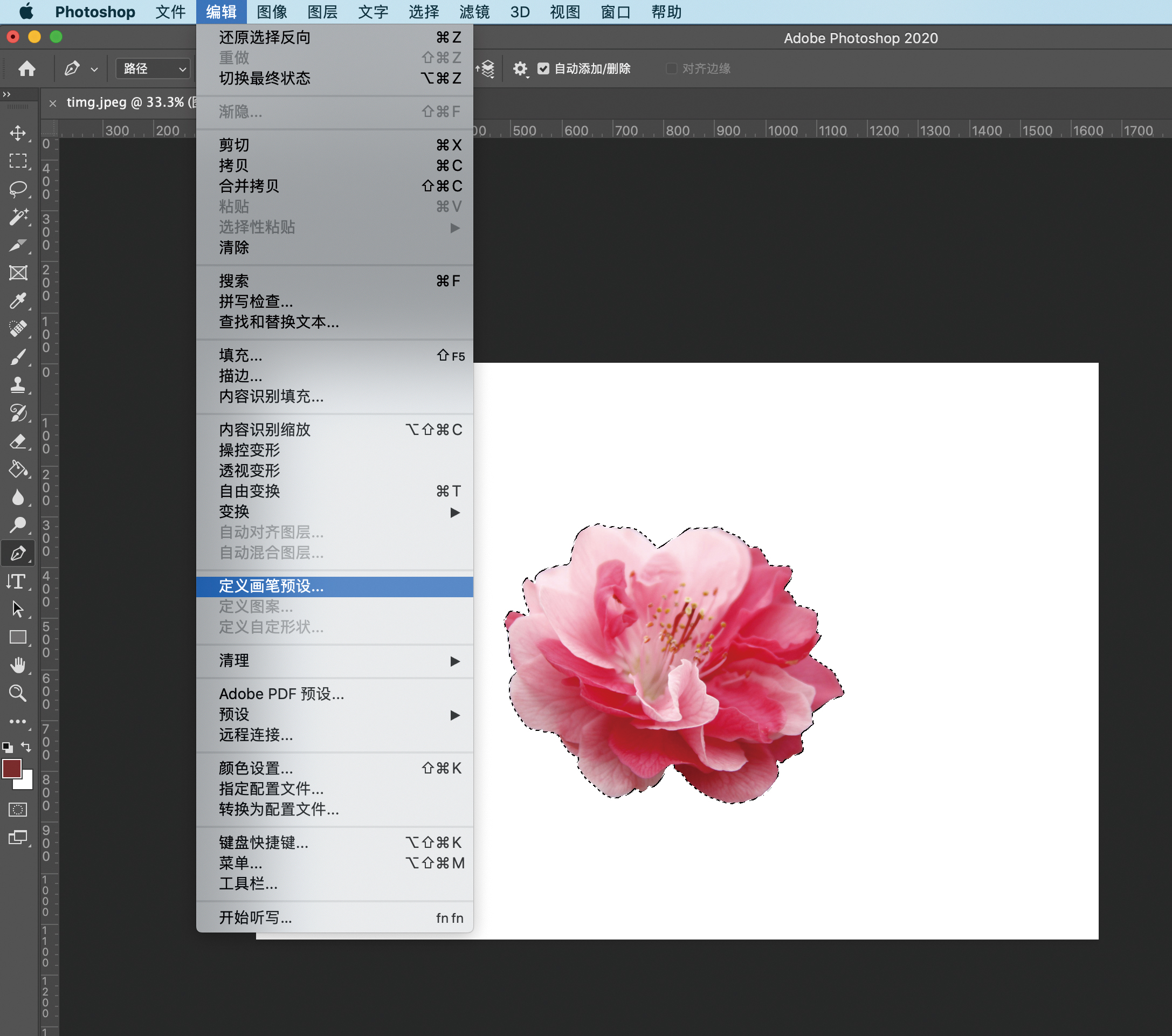Viewport: 1172px width, 1036px height.
Task: Select the Pen tool in toolbar
Action: pyautogui.click(x=18, y=553)
